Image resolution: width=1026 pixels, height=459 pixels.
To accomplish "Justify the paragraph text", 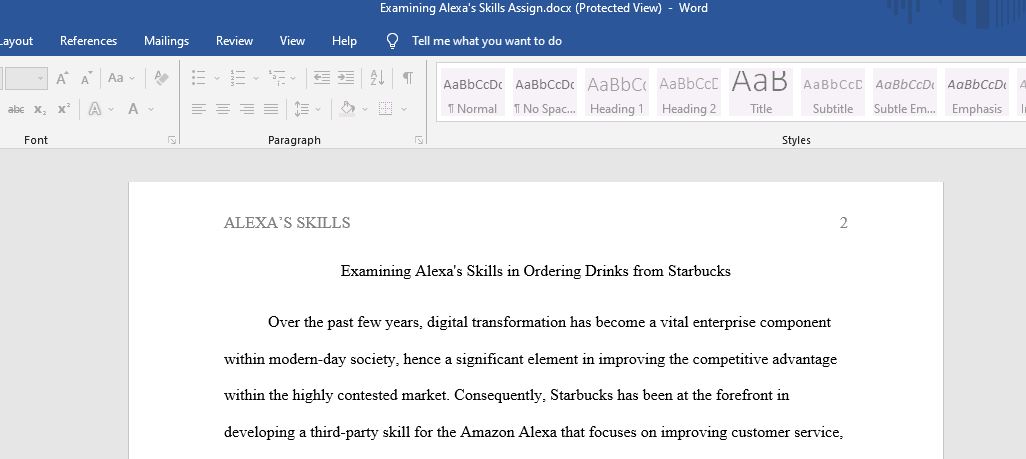I will coord(271,109).
